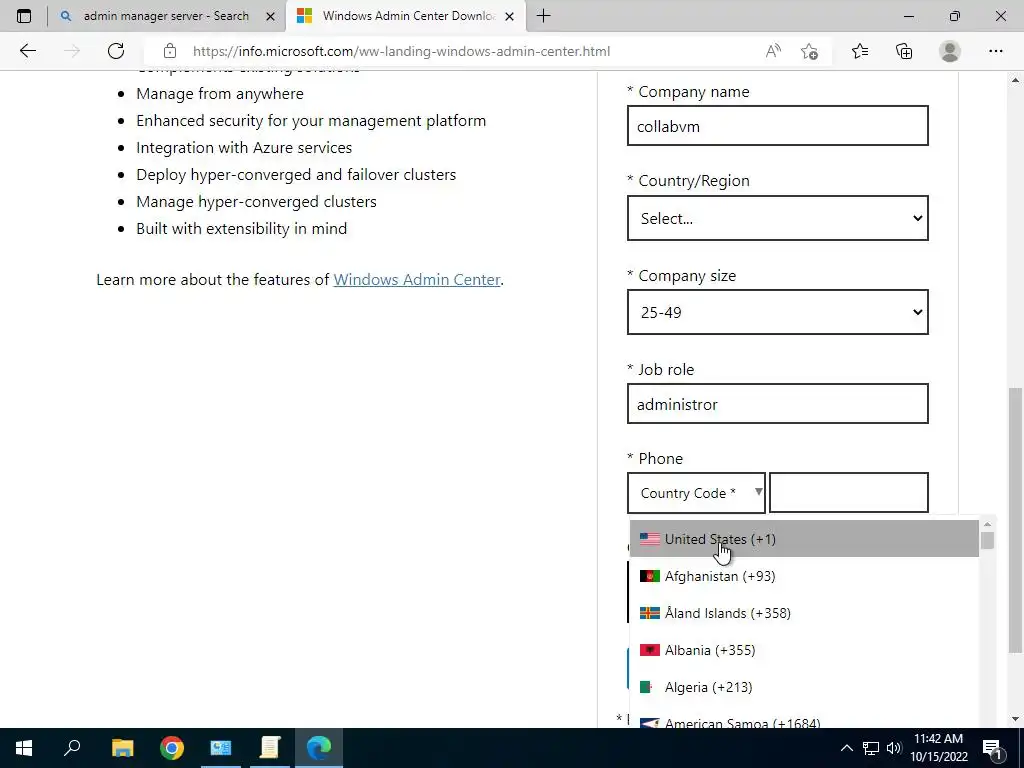The height and width of the screenshot is (768, 1024).
Task: Open the clock and date flyout
Action: (x=938, y=748)
